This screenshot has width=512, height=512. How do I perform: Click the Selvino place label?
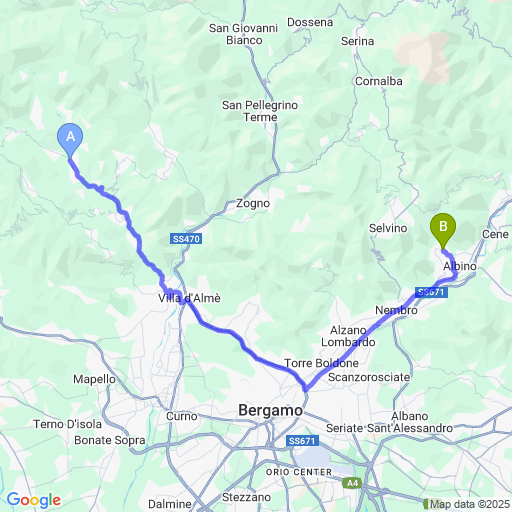point(388,228)
